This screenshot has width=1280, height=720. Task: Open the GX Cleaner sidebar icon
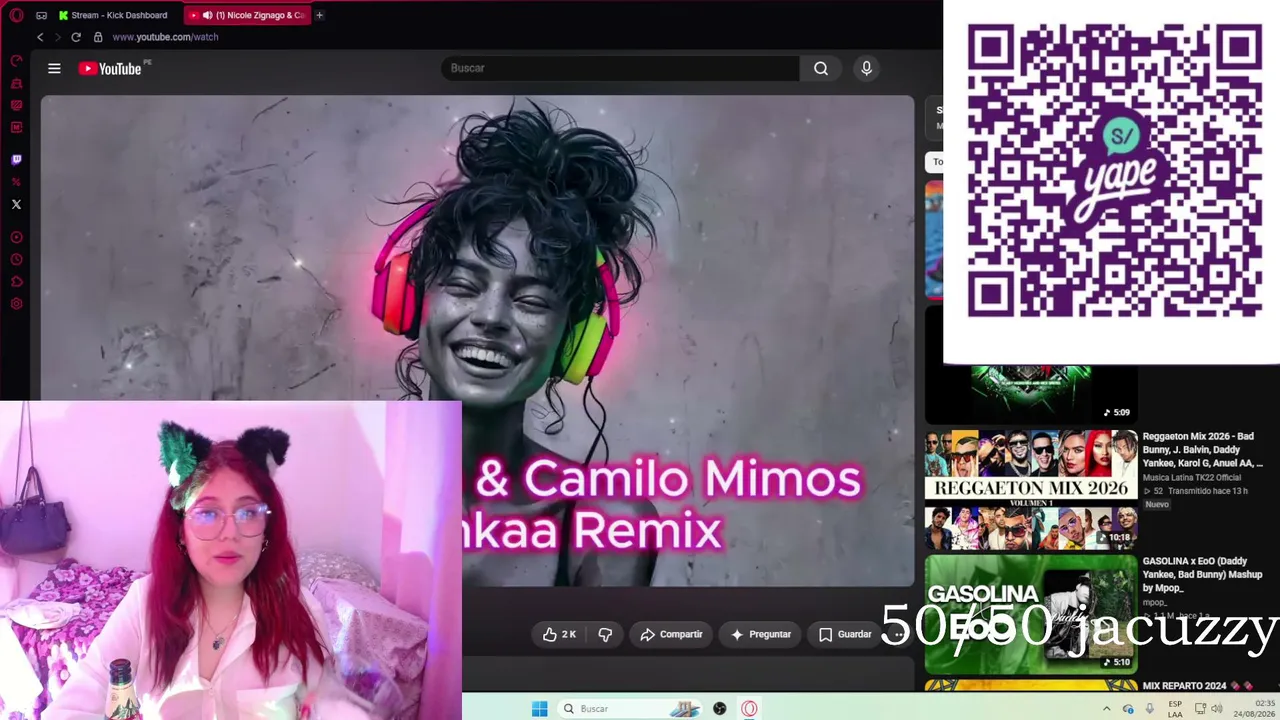coord(16,83)
